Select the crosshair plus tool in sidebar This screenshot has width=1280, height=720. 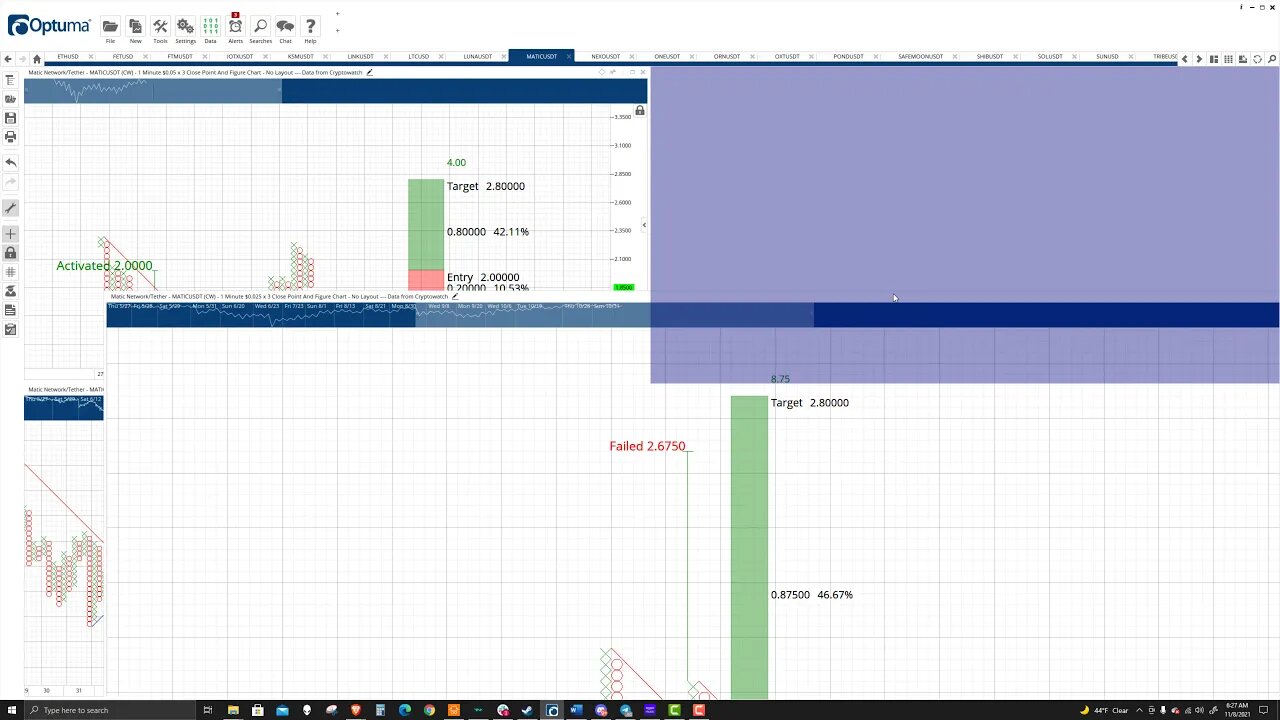point(10,234)
